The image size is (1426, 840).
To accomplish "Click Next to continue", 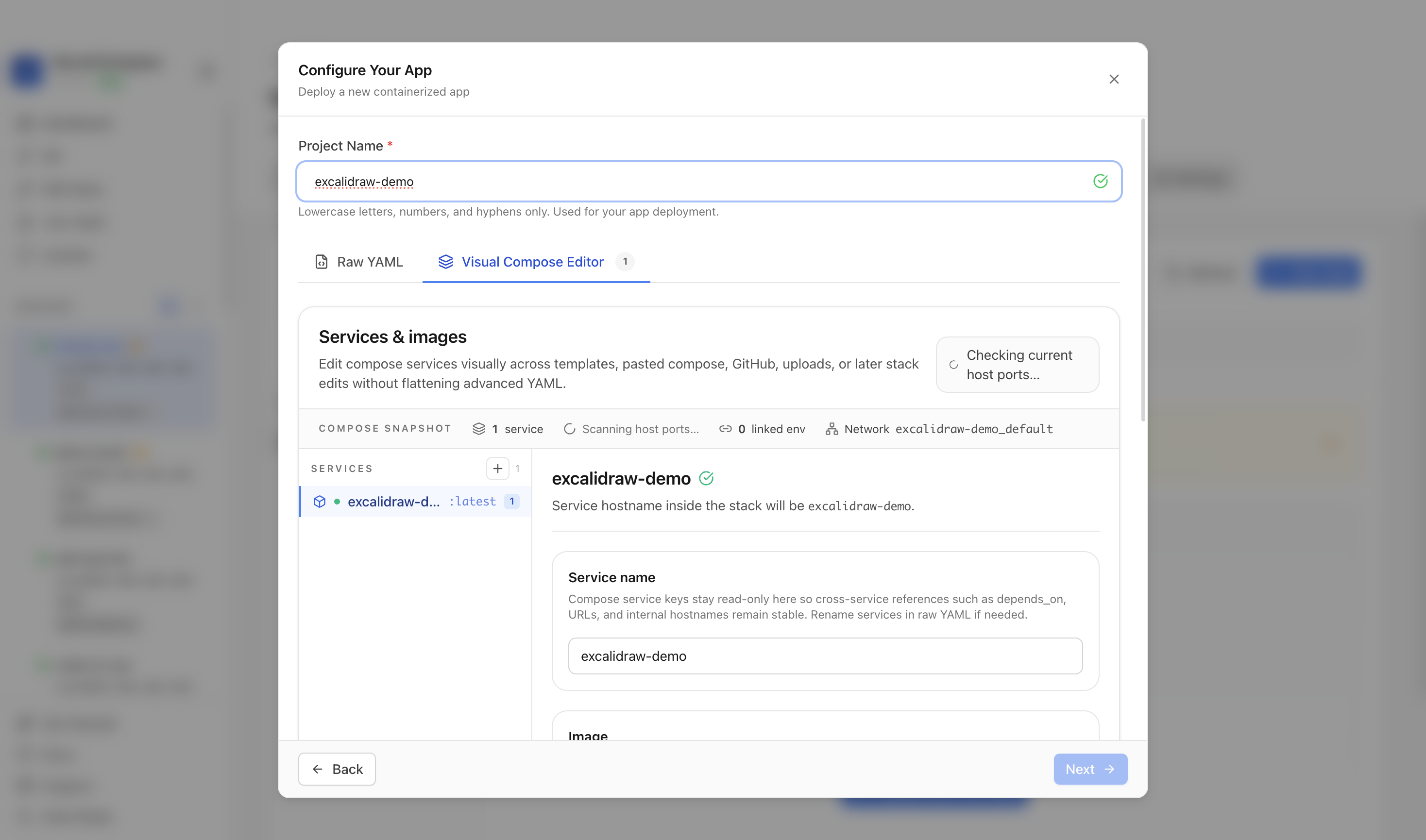I will pos(1090,769).
